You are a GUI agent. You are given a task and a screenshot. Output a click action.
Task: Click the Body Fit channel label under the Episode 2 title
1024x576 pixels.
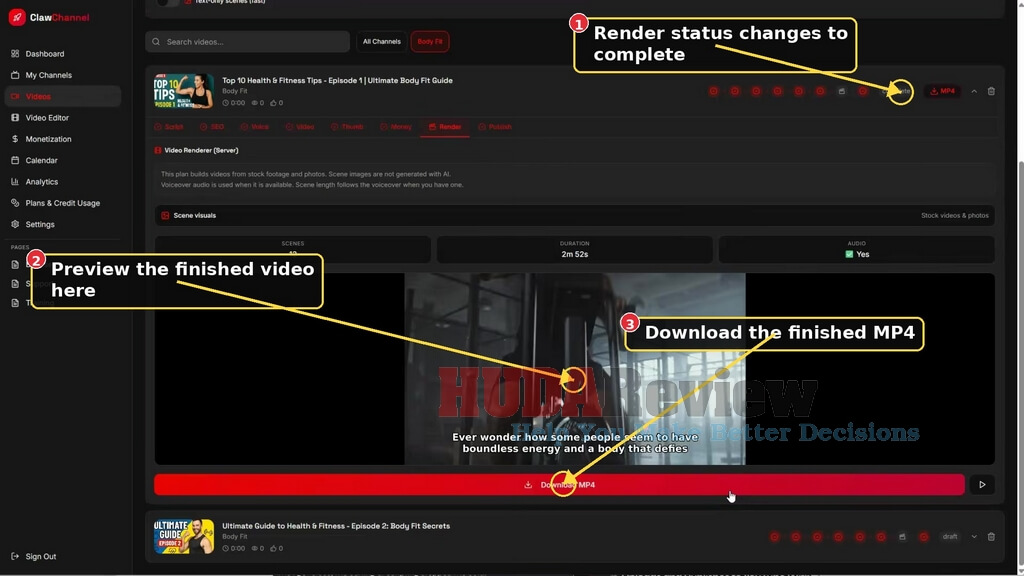pos(234,537)
